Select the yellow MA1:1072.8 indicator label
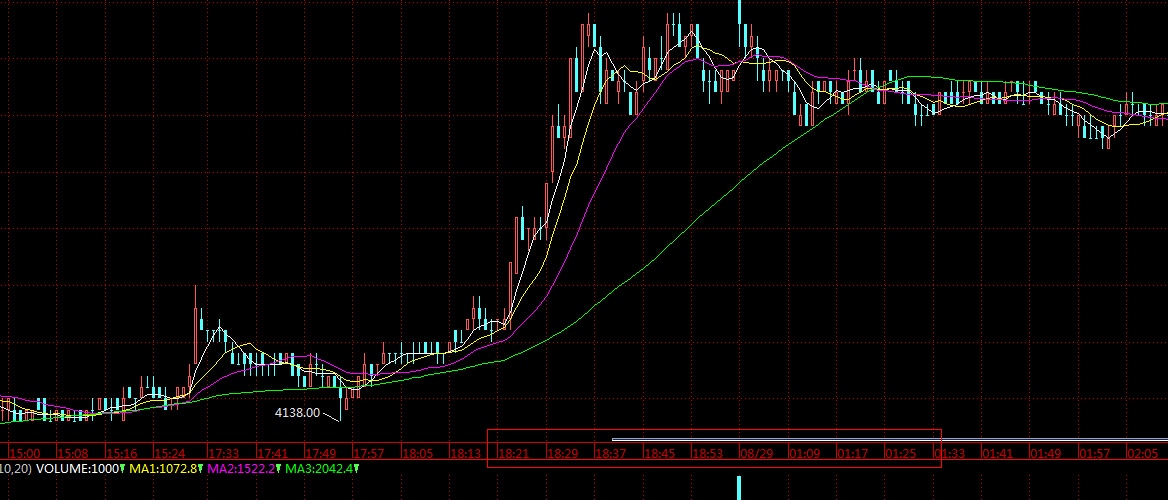The width and height of the screenshot is (1168, 500). (x=163, y=468)
